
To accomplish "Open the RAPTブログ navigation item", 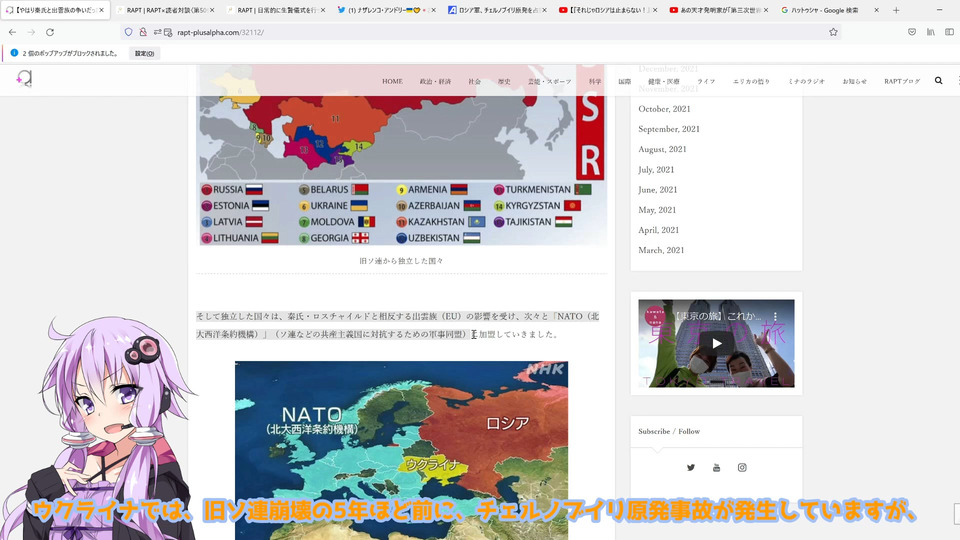I will 902,81.
